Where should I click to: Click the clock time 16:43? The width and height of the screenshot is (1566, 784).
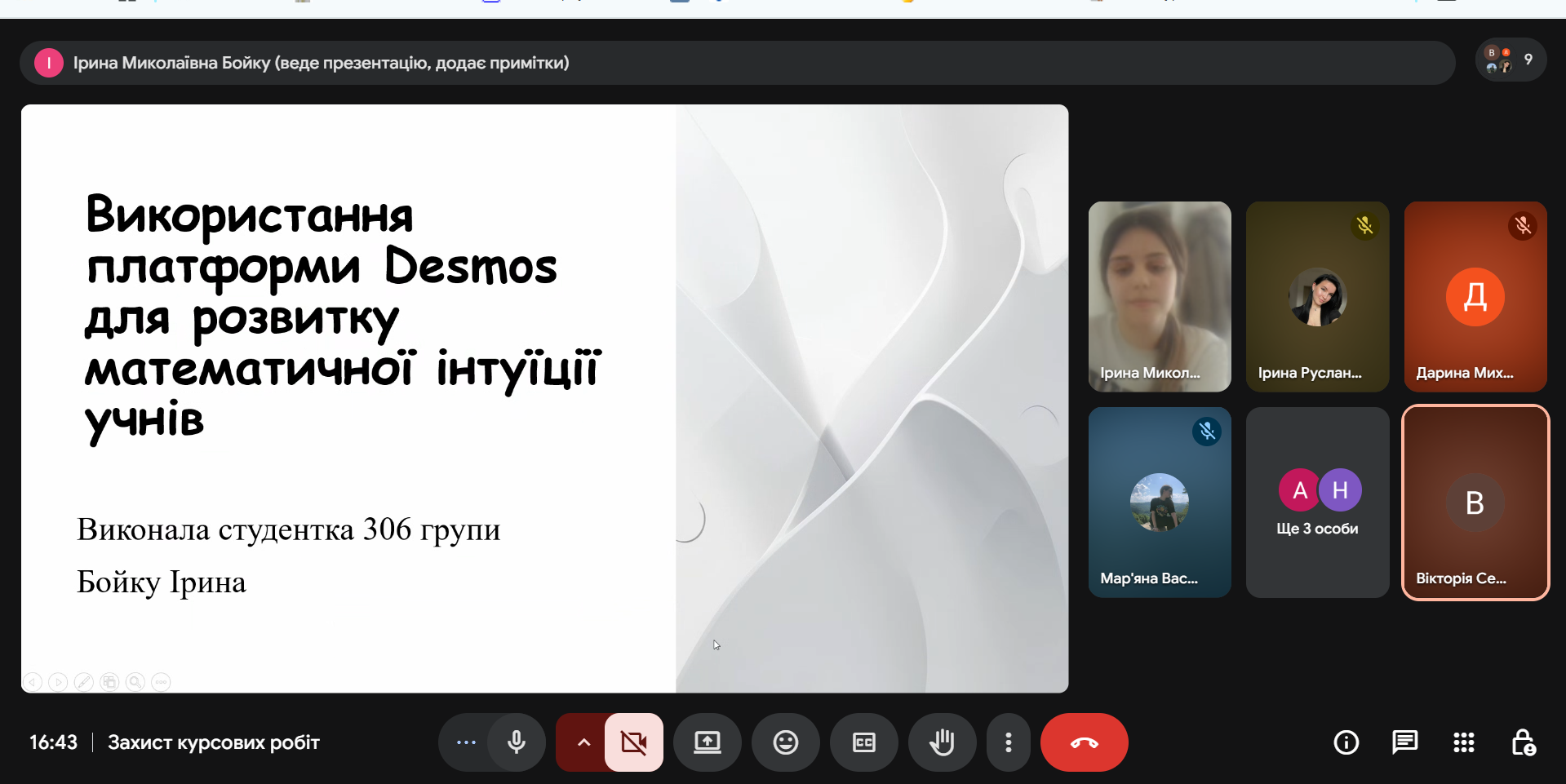54,742
